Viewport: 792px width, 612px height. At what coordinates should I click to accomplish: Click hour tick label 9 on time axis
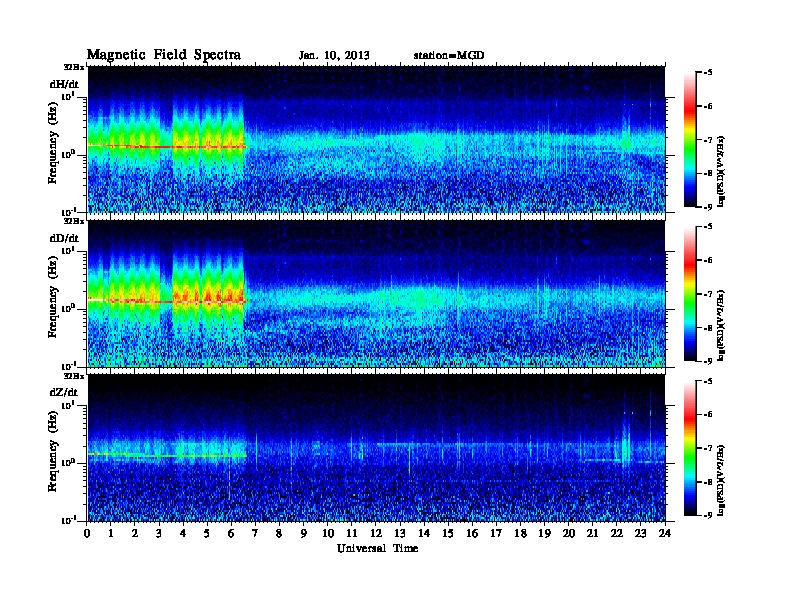tap(304, 534)
